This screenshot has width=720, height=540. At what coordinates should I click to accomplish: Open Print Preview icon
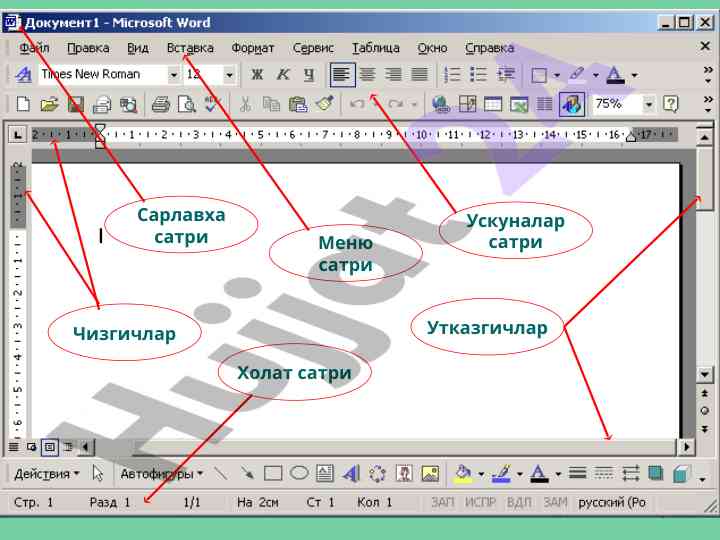[x=187, y=104]
